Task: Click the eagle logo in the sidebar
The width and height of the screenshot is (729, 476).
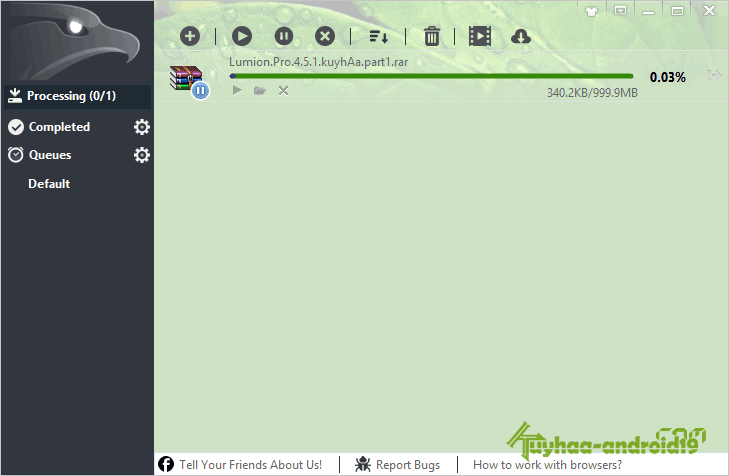Action: click(77, 41)
